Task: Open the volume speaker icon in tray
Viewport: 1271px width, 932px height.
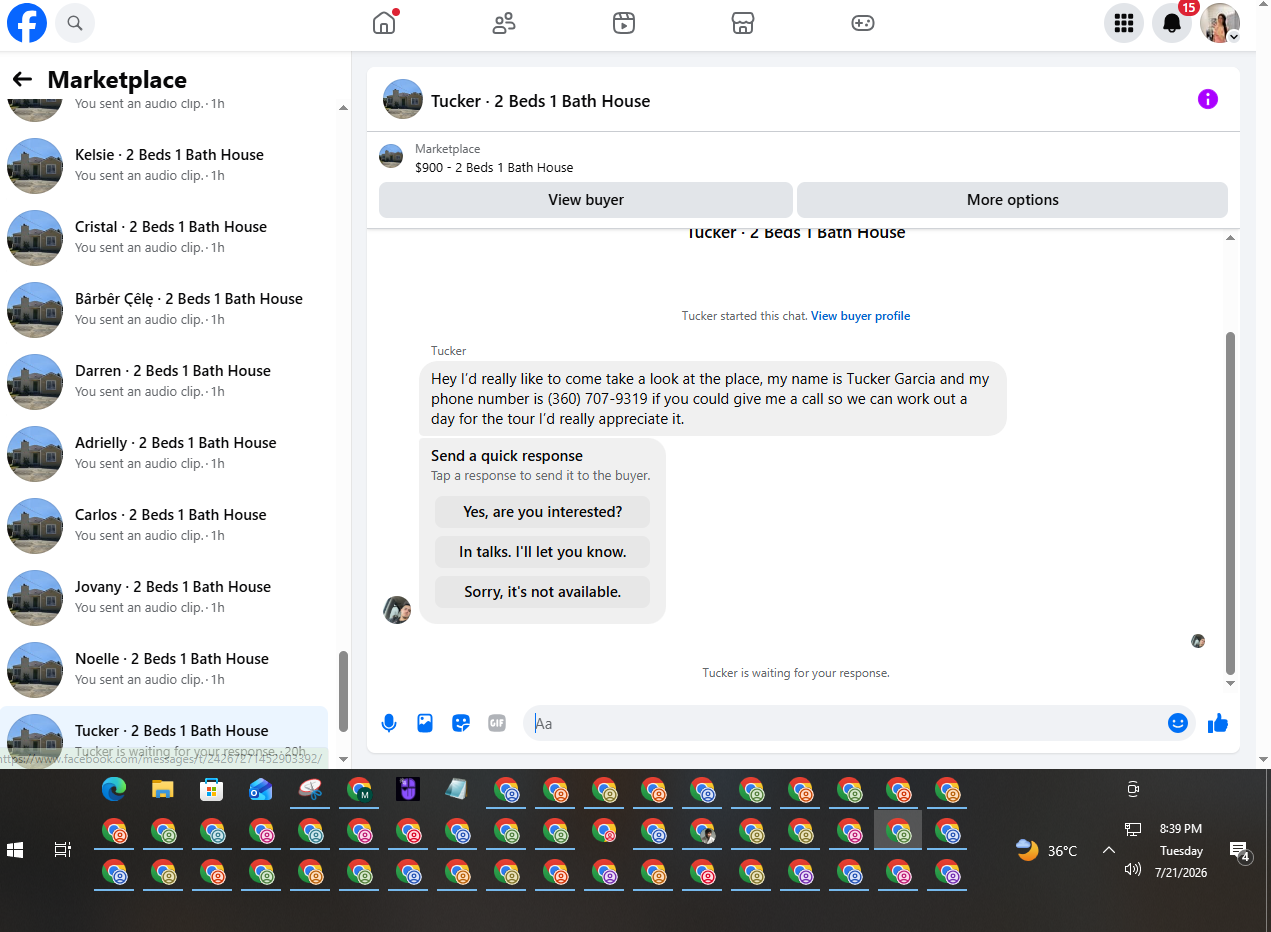Action: [x=1133, y=869]
